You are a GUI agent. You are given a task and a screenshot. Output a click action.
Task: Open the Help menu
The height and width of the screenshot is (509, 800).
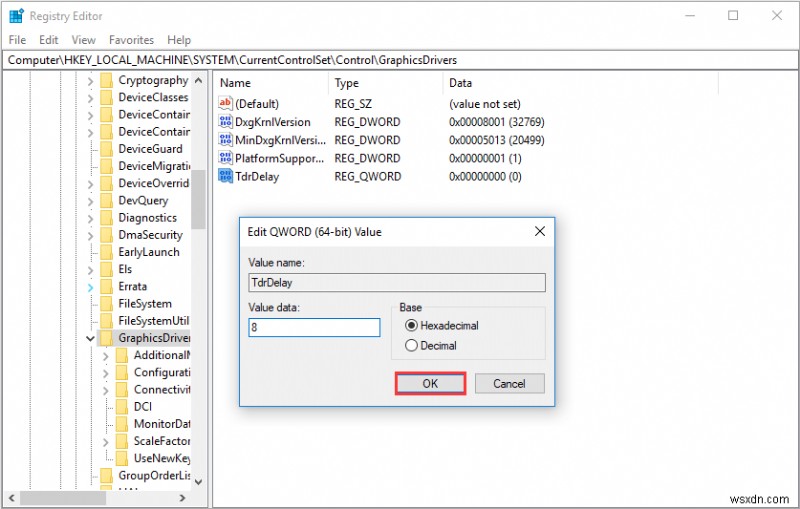pyautogui.click(x=179, y=40)
